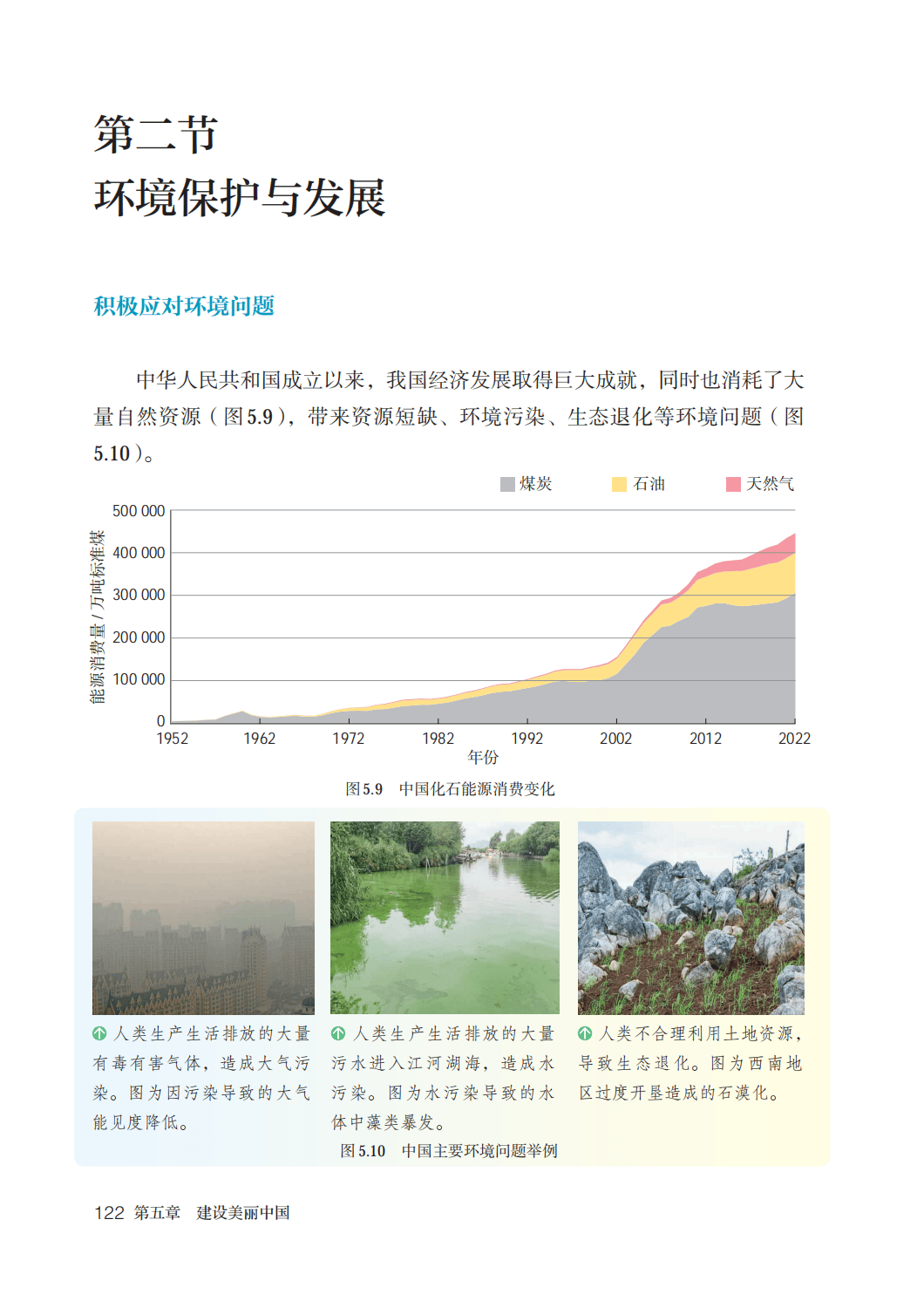Click the green arrow icon under the algae photo
The height and width of the screenshot is (1315, 924).
point(338,1033)
